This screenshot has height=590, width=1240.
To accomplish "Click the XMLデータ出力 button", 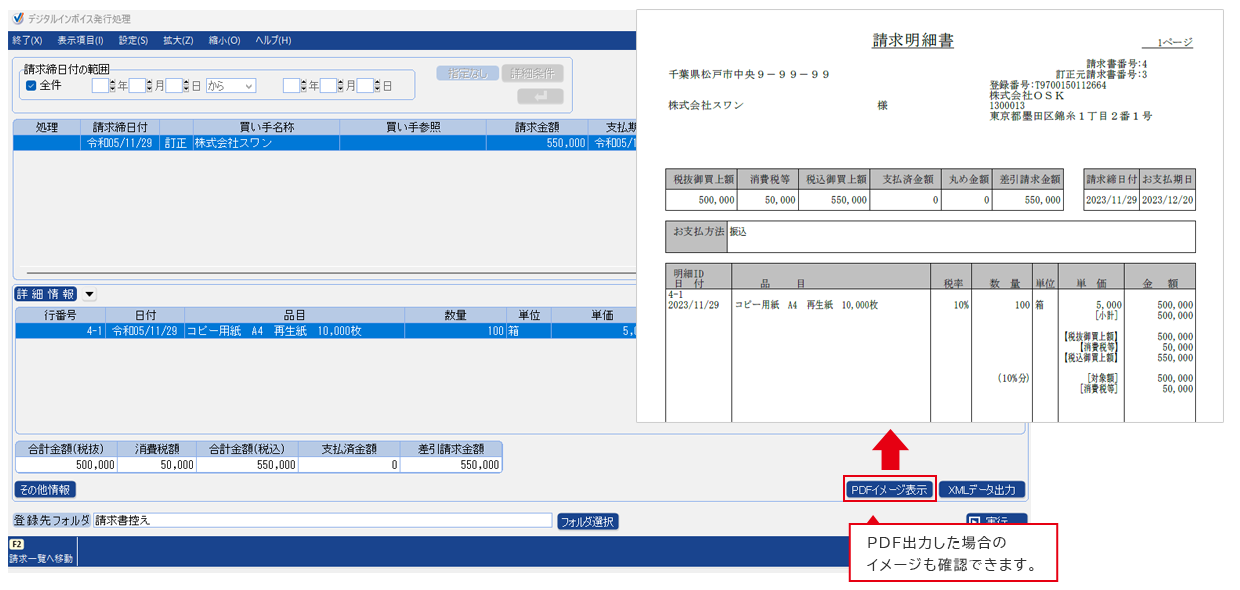I will coord(981,489).
